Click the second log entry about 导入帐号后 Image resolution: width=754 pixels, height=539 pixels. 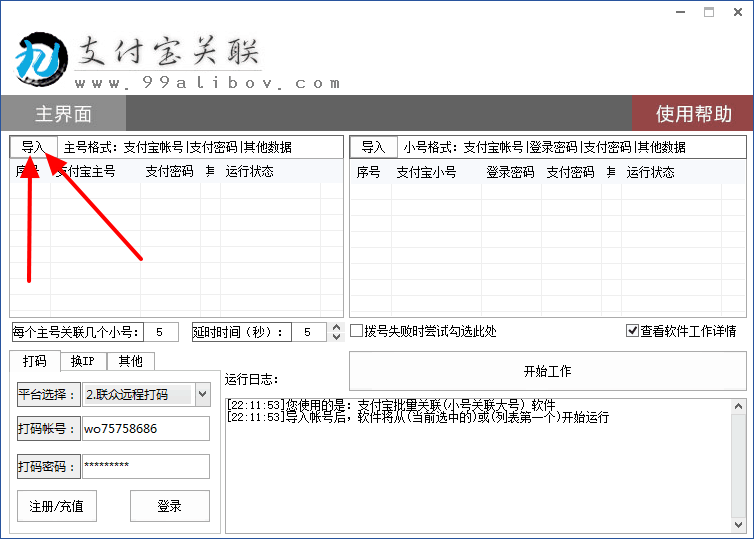(x=418, y=417)
